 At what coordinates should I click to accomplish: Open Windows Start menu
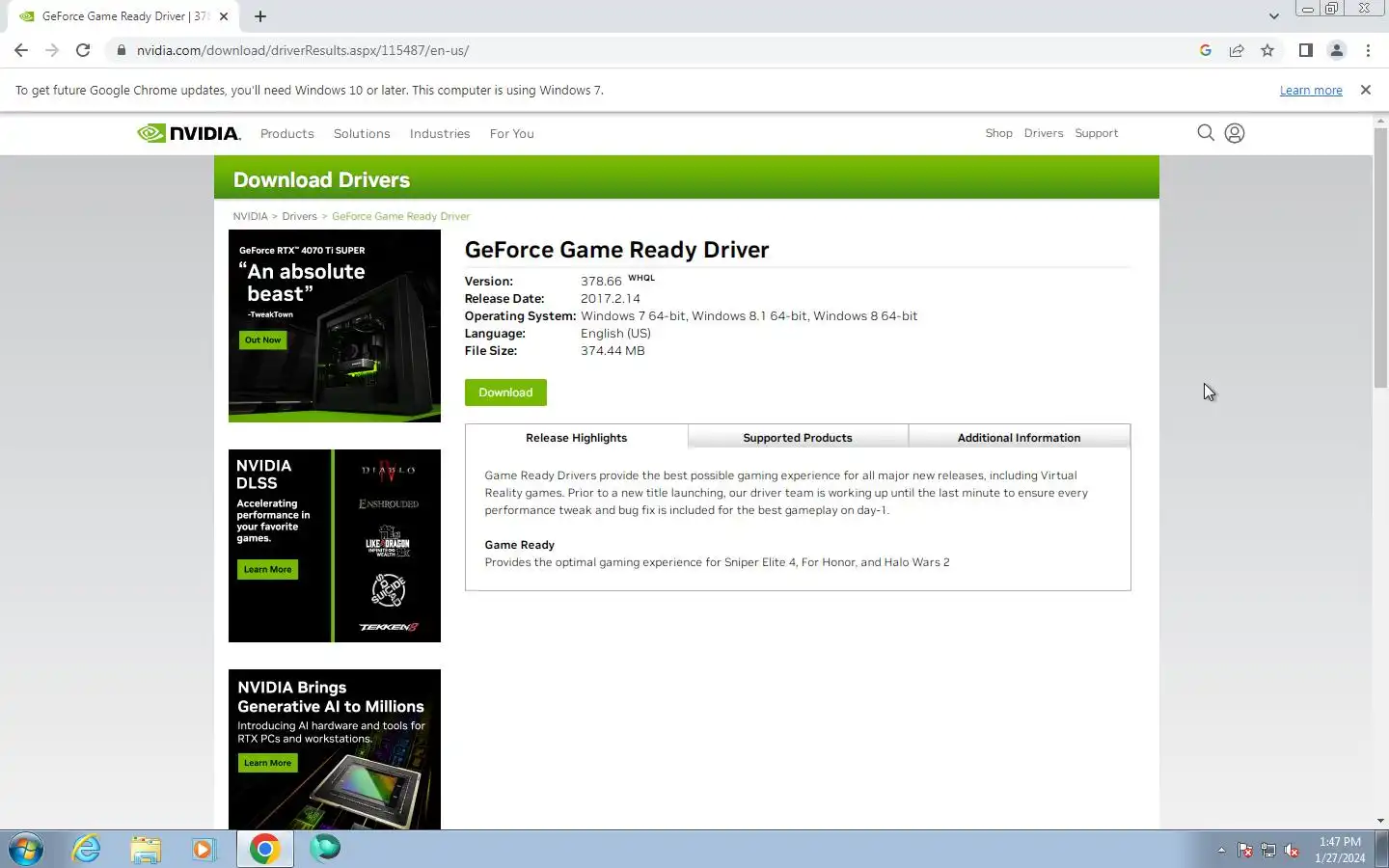[26, 849]
